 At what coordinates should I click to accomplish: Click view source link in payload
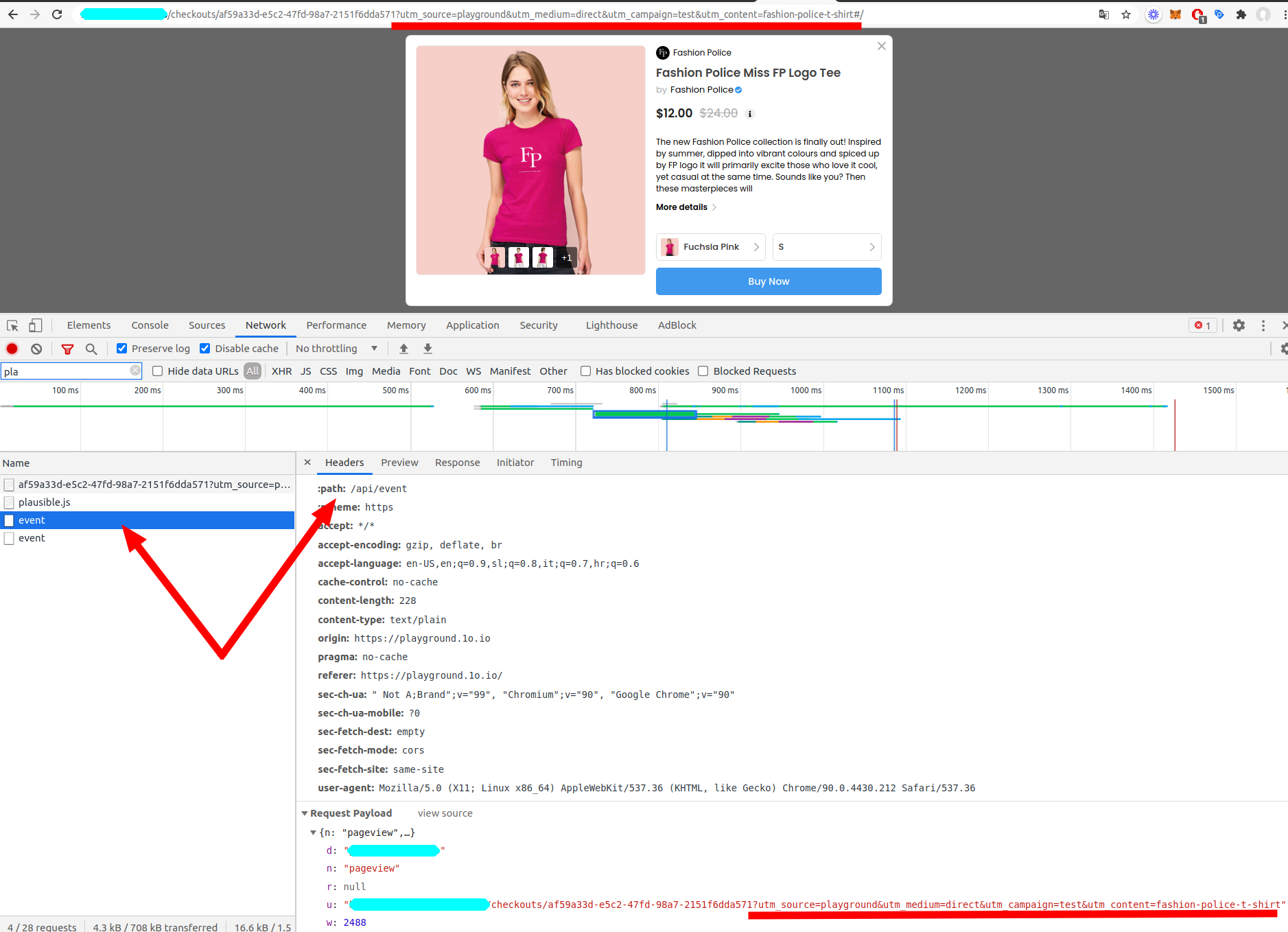tap(445, 813)
